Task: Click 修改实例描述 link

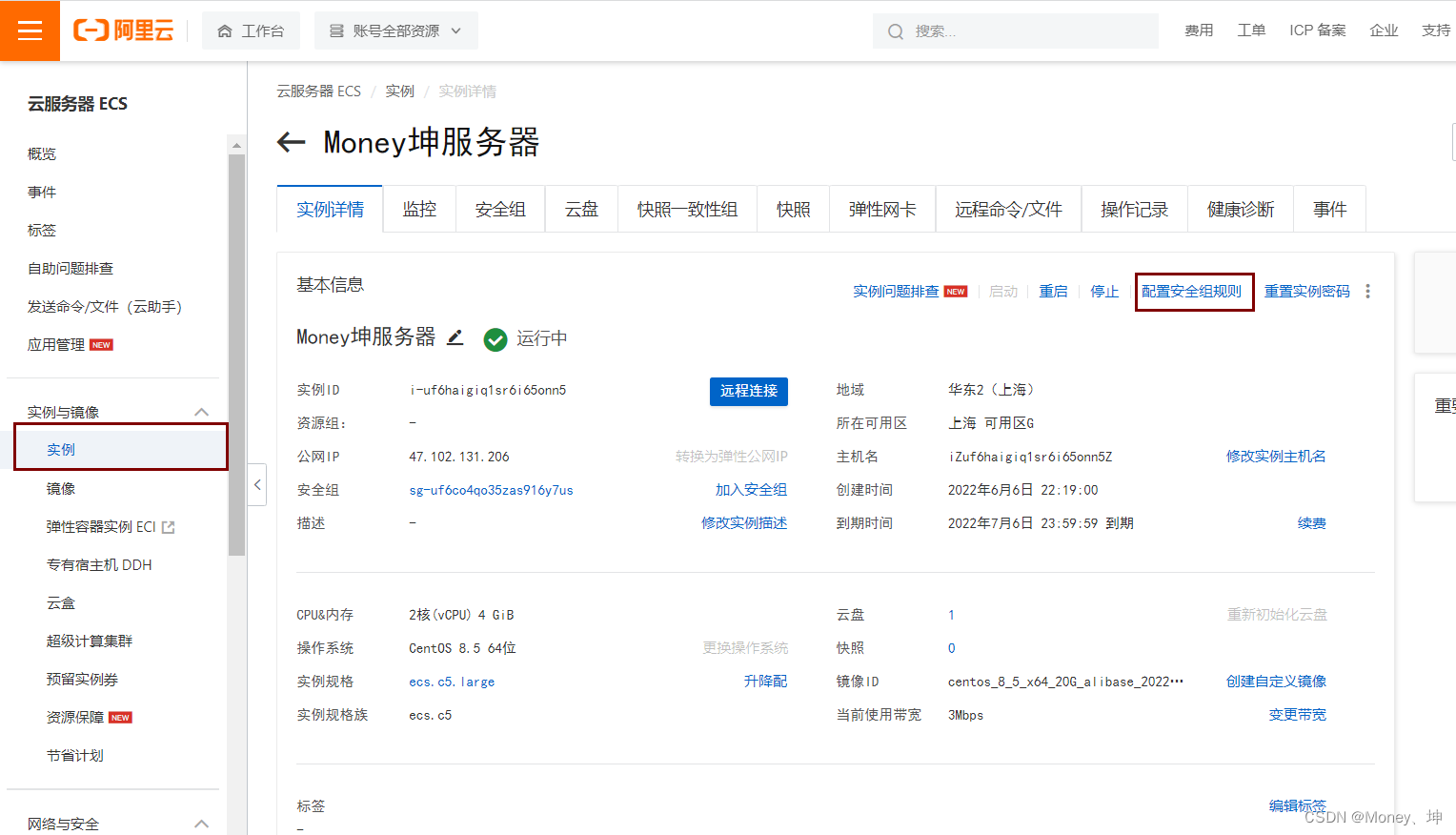Action: coord(744,523)
